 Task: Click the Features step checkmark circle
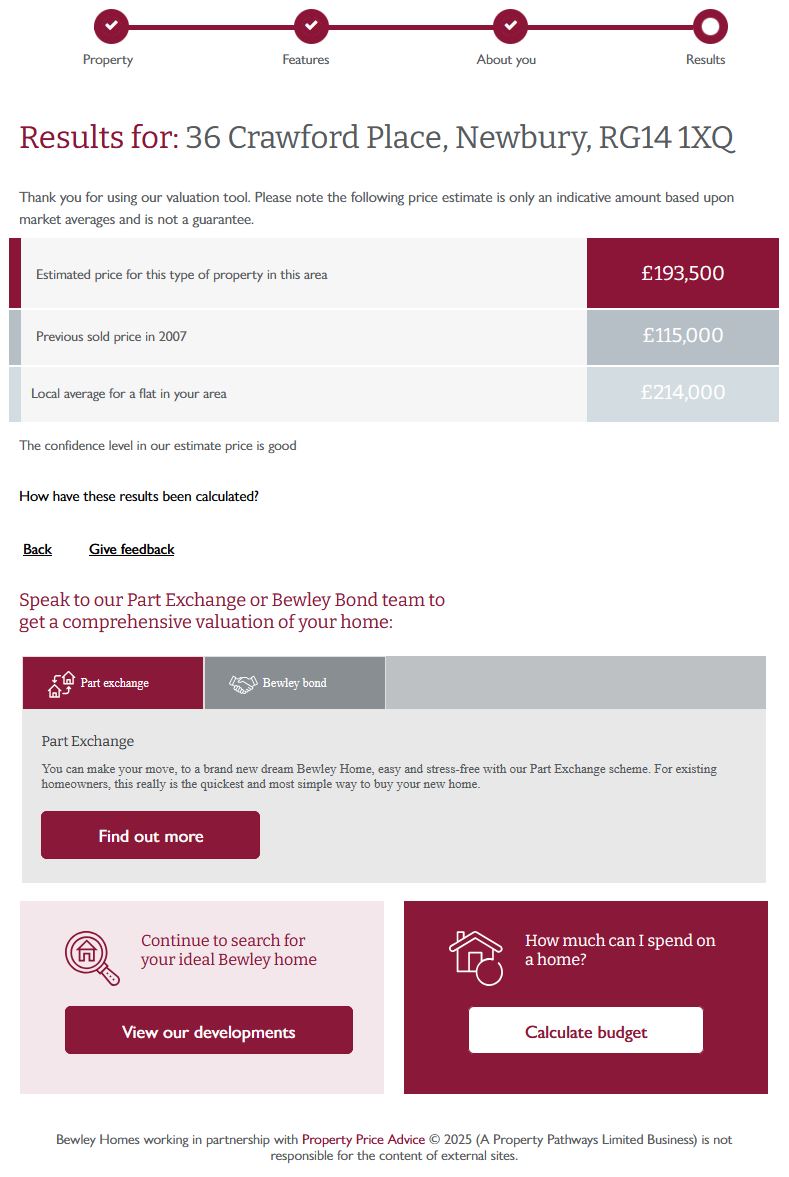pos(311,26)
